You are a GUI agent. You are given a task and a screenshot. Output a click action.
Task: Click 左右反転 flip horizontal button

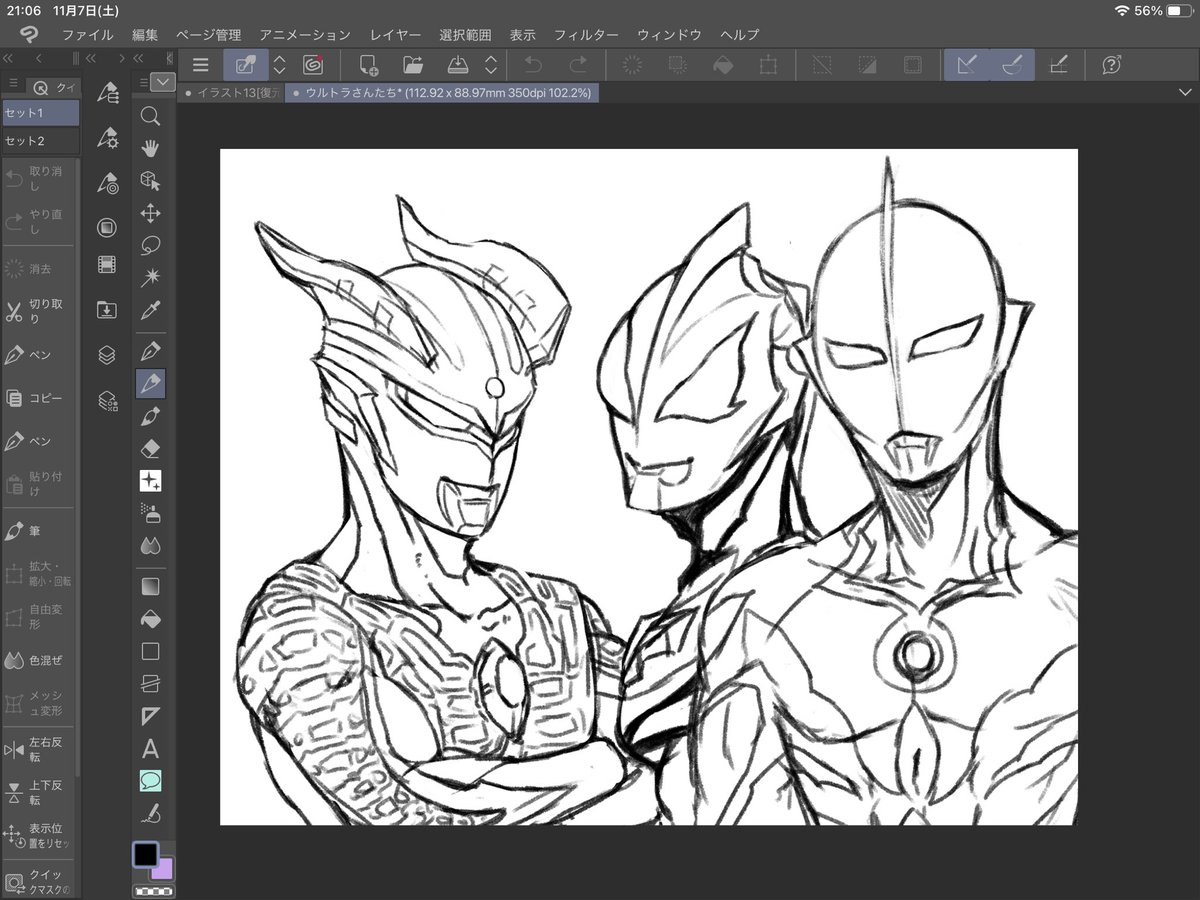(x=39, y=750)
